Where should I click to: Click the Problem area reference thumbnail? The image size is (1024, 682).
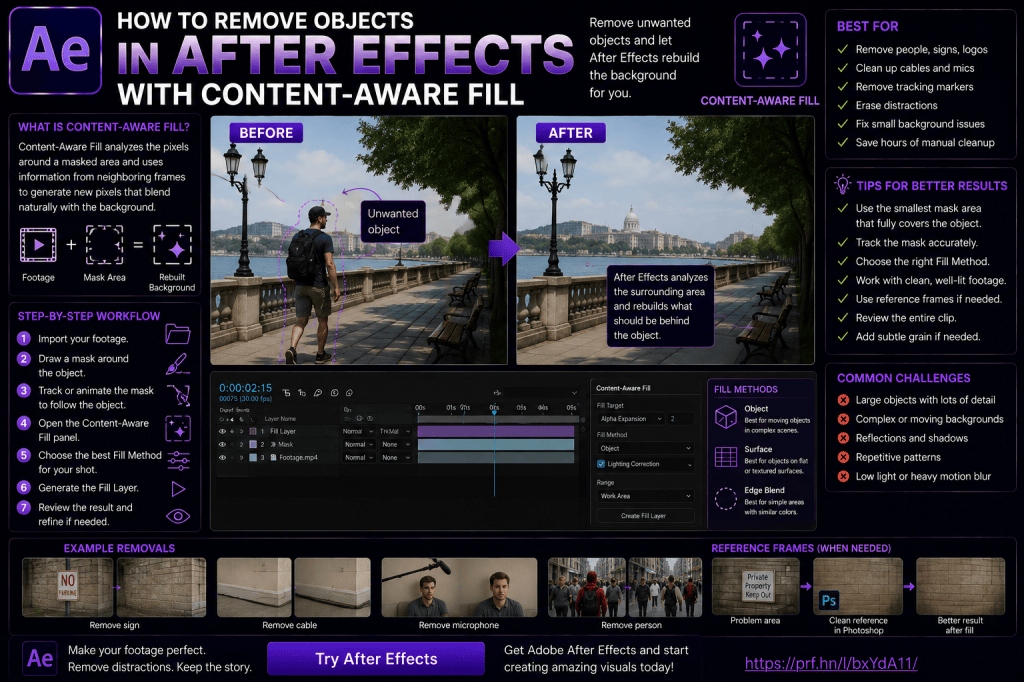[756, 586]
